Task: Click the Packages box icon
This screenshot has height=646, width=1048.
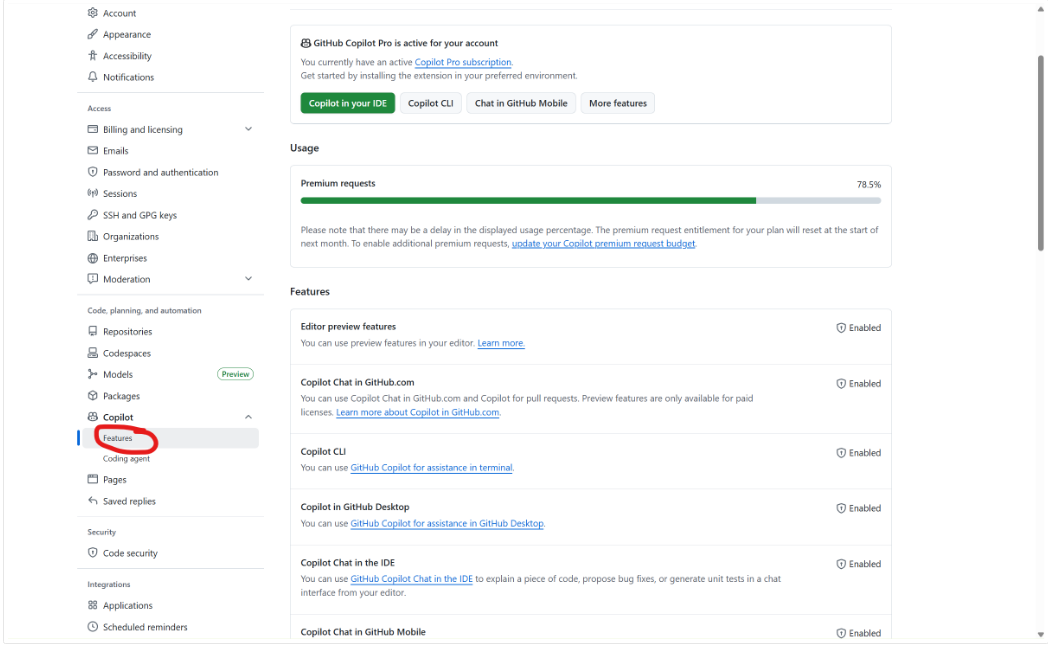Action: click(x=93, y=395)
